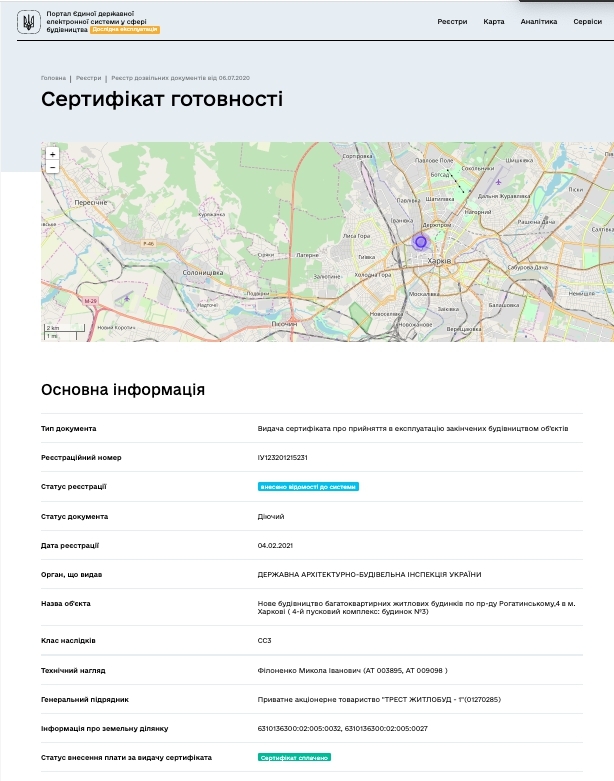Select the registration date 04.02.2021
The image size is (614, 781).
pyautogui.click(x=275, y=545)
